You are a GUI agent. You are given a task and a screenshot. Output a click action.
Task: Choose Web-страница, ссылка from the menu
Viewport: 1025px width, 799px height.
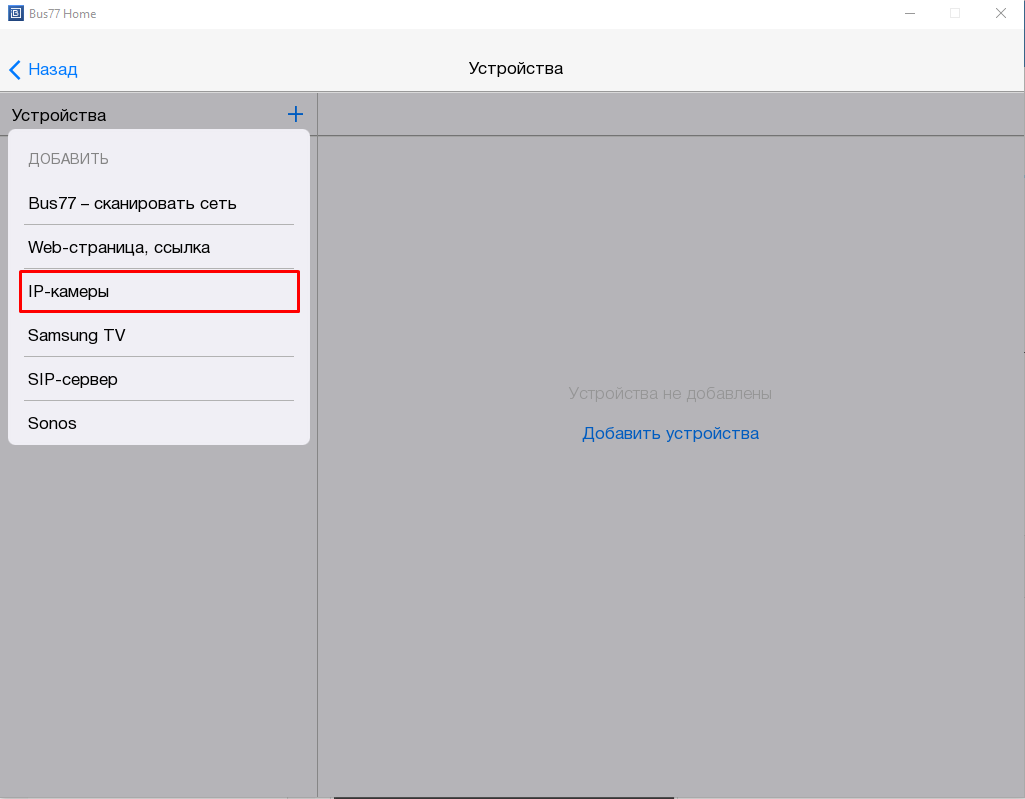coord(119,247)
